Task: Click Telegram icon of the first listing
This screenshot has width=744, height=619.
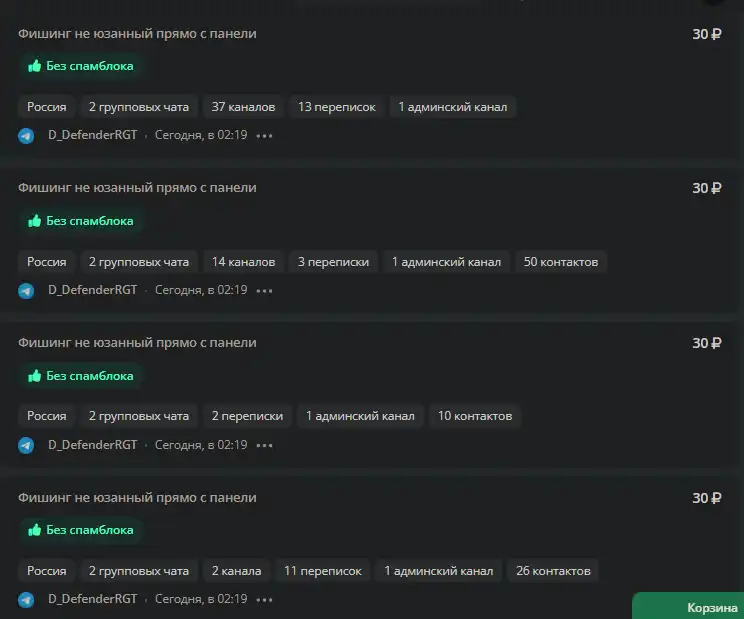Action: tap(26, 136)
